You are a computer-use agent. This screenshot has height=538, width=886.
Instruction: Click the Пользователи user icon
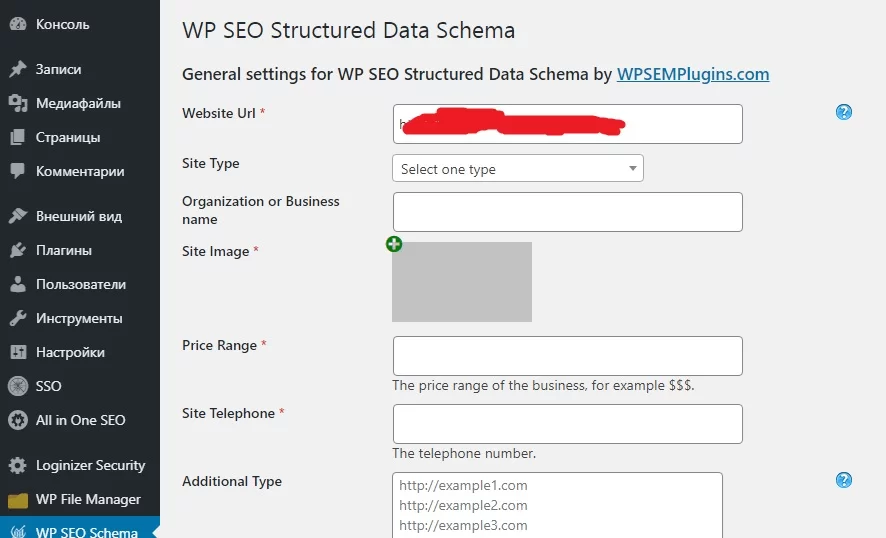[x=18, y=284]
